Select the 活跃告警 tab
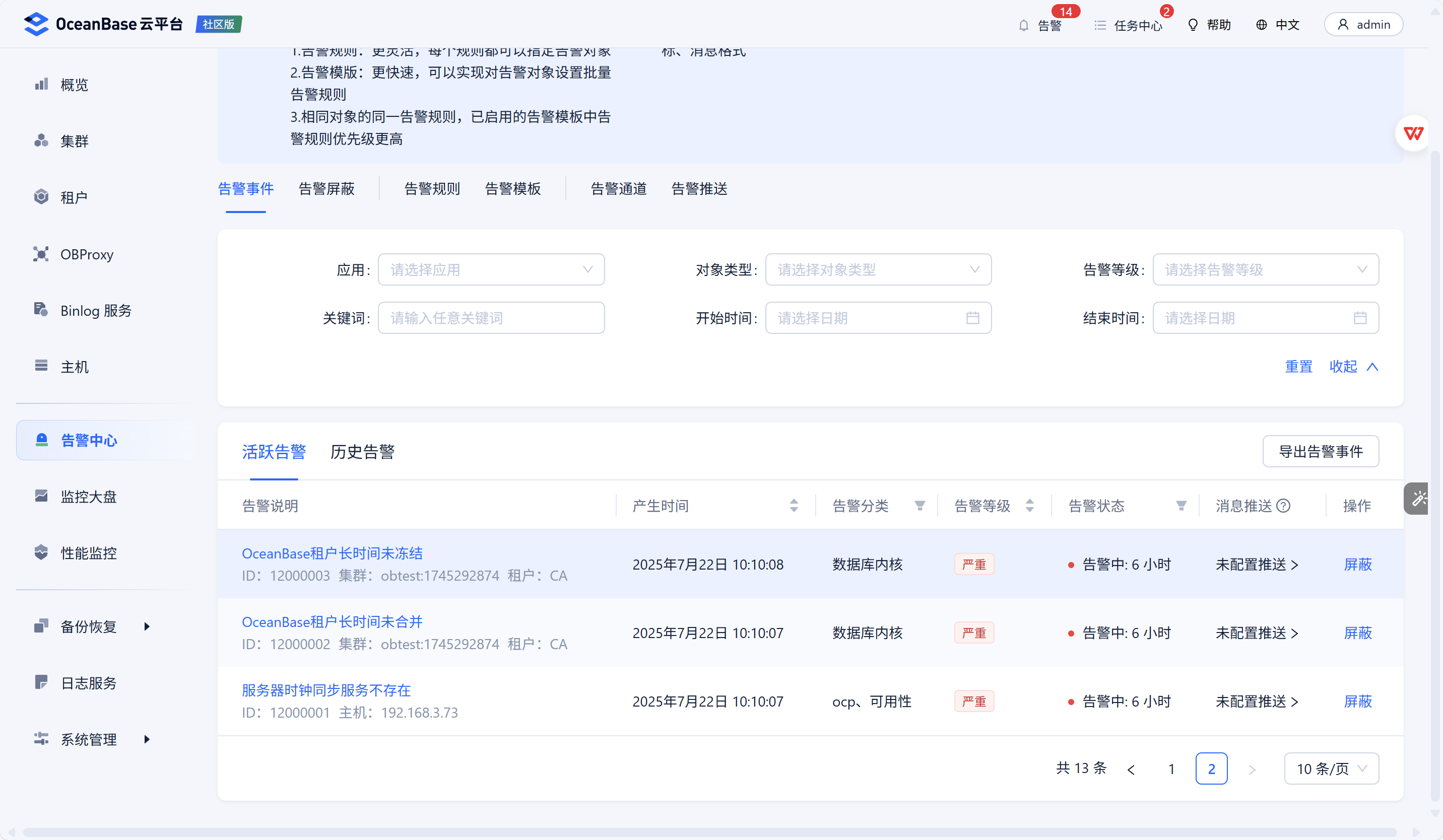 (x=274, y=451)
